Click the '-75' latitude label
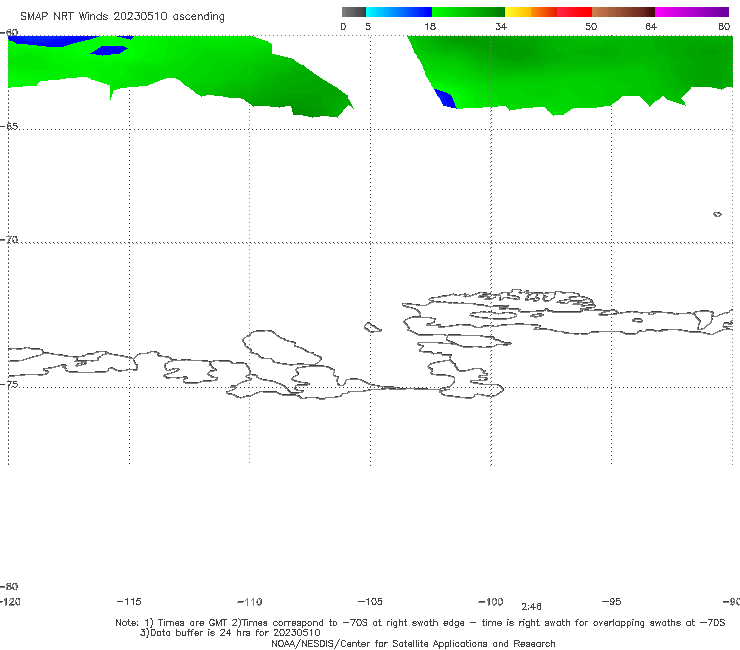This screenshot has height=650, width=740. click(x=9, y=384)
